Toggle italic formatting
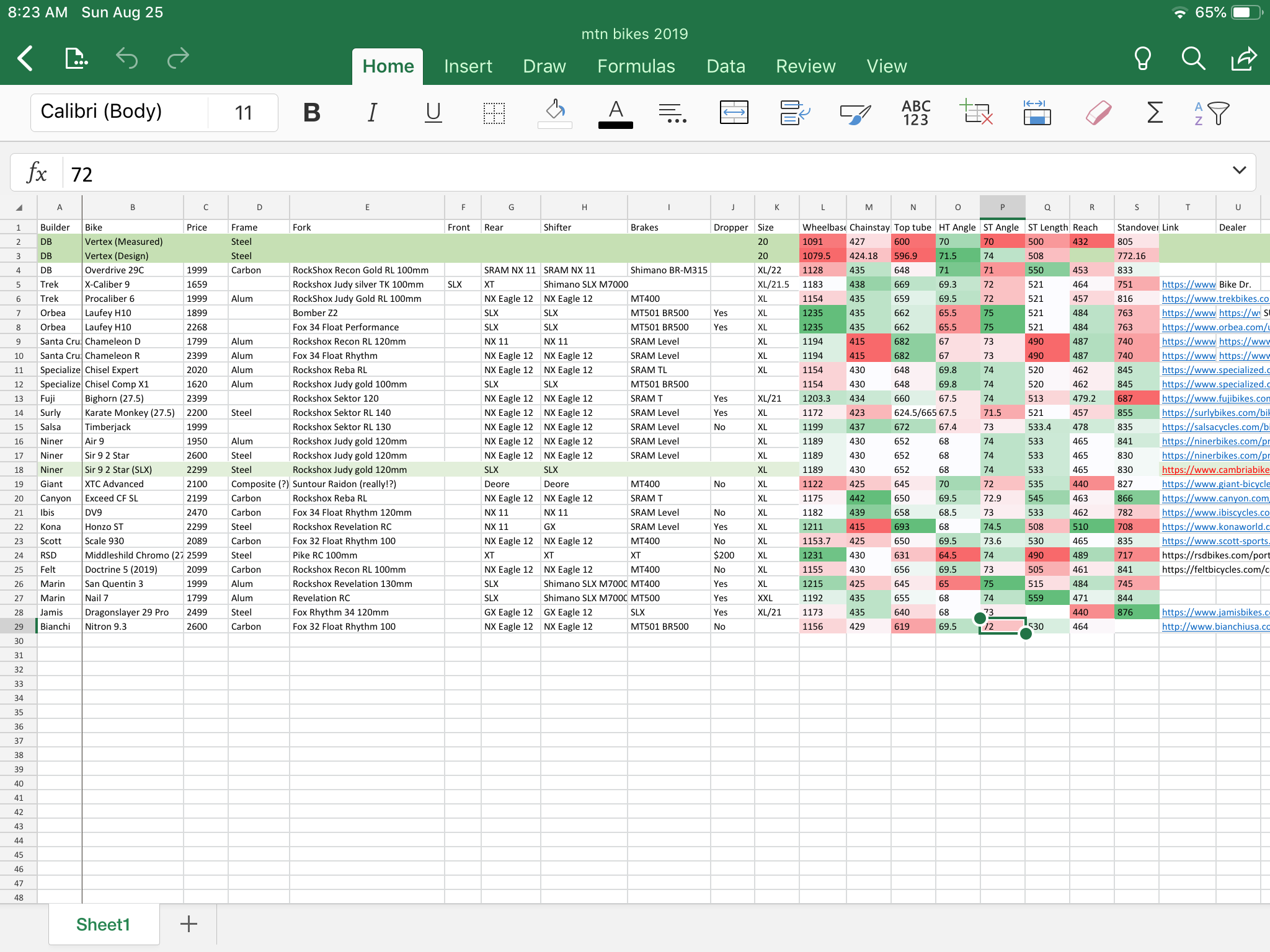1270x952 pixels. pos(372,113)
